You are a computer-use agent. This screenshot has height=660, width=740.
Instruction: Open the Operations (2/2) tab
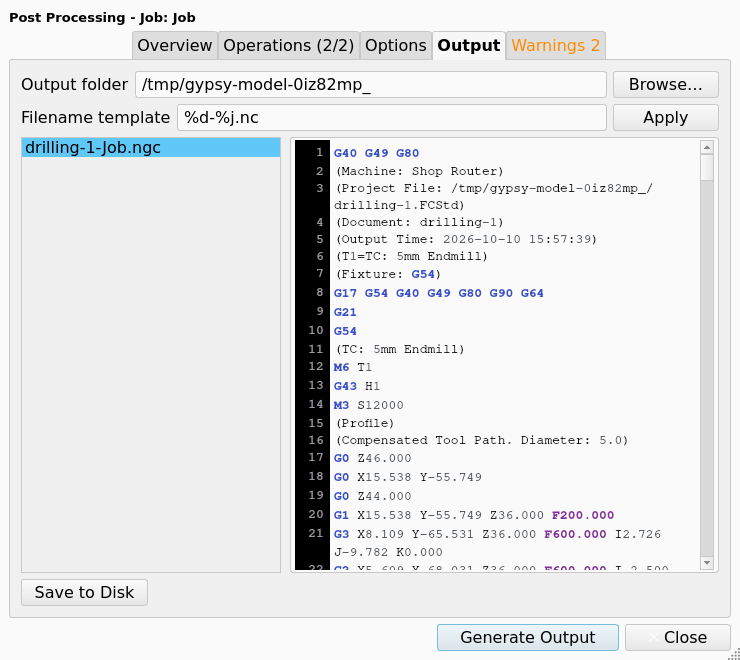point(289,46)
